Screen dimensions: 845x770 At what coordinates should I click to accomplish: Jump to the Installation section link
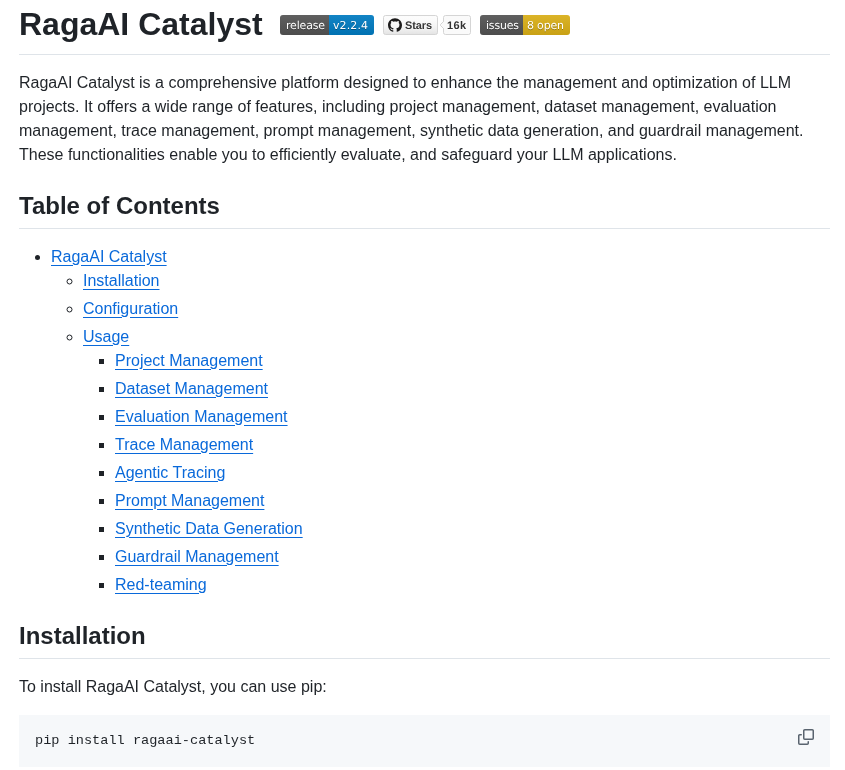(x=121, y=281)
